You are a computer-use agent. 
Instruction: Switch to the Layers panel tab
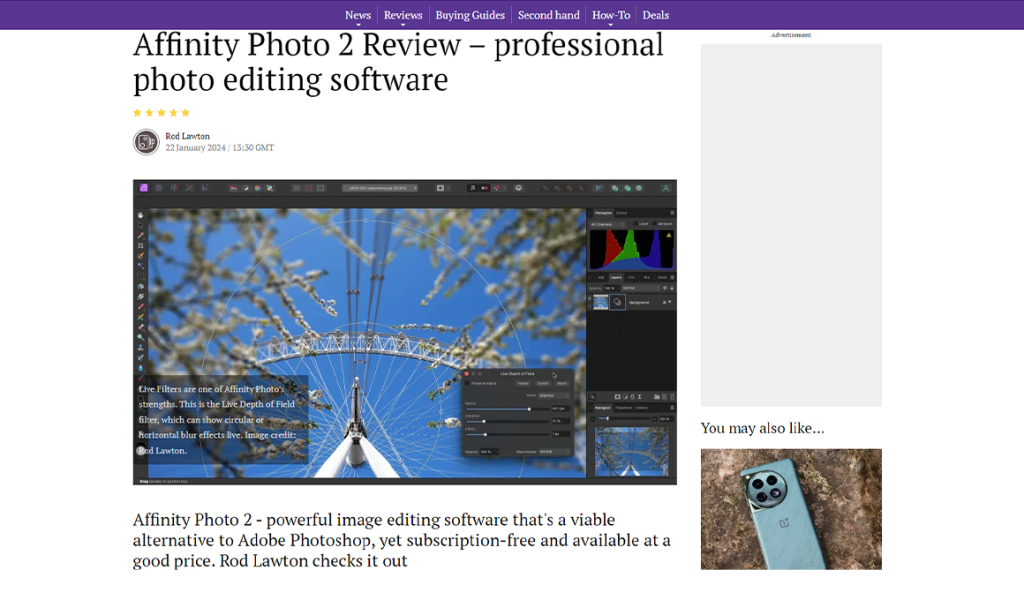616,277
